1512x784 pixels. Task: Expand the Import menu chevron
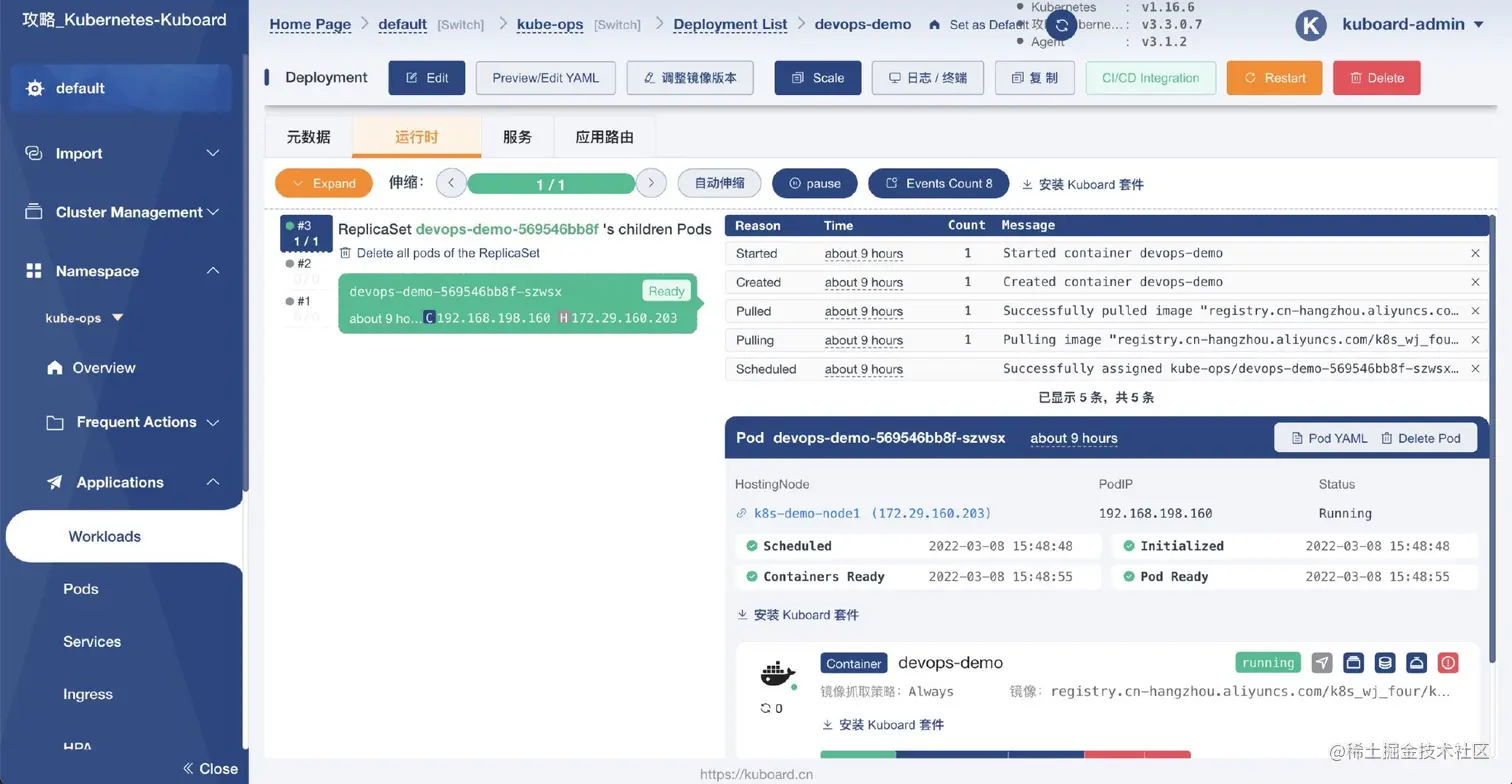click(x=212, y=153)
